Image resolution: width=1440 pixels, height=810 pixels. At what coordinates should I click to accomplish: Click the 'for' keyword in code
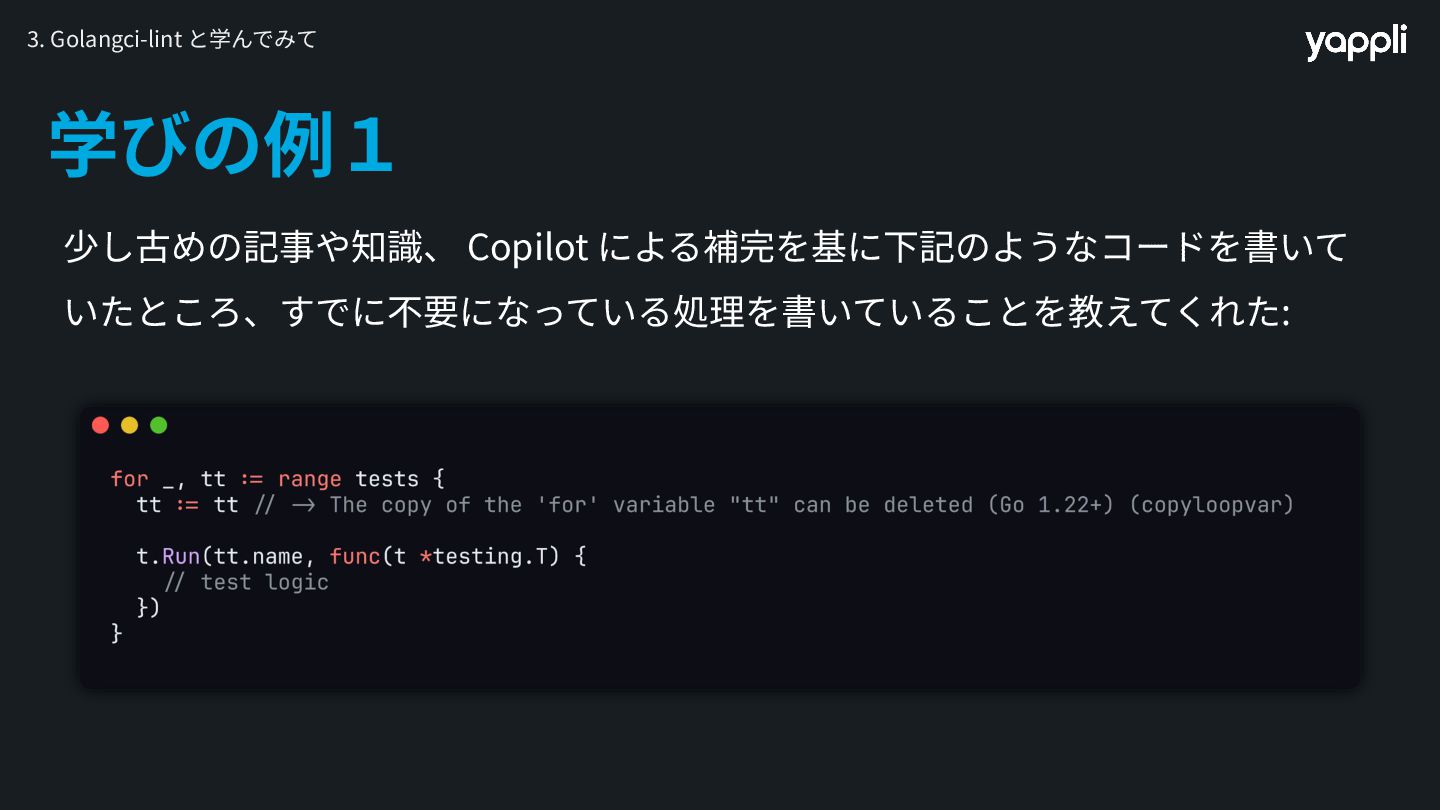[x=129, y=479]
